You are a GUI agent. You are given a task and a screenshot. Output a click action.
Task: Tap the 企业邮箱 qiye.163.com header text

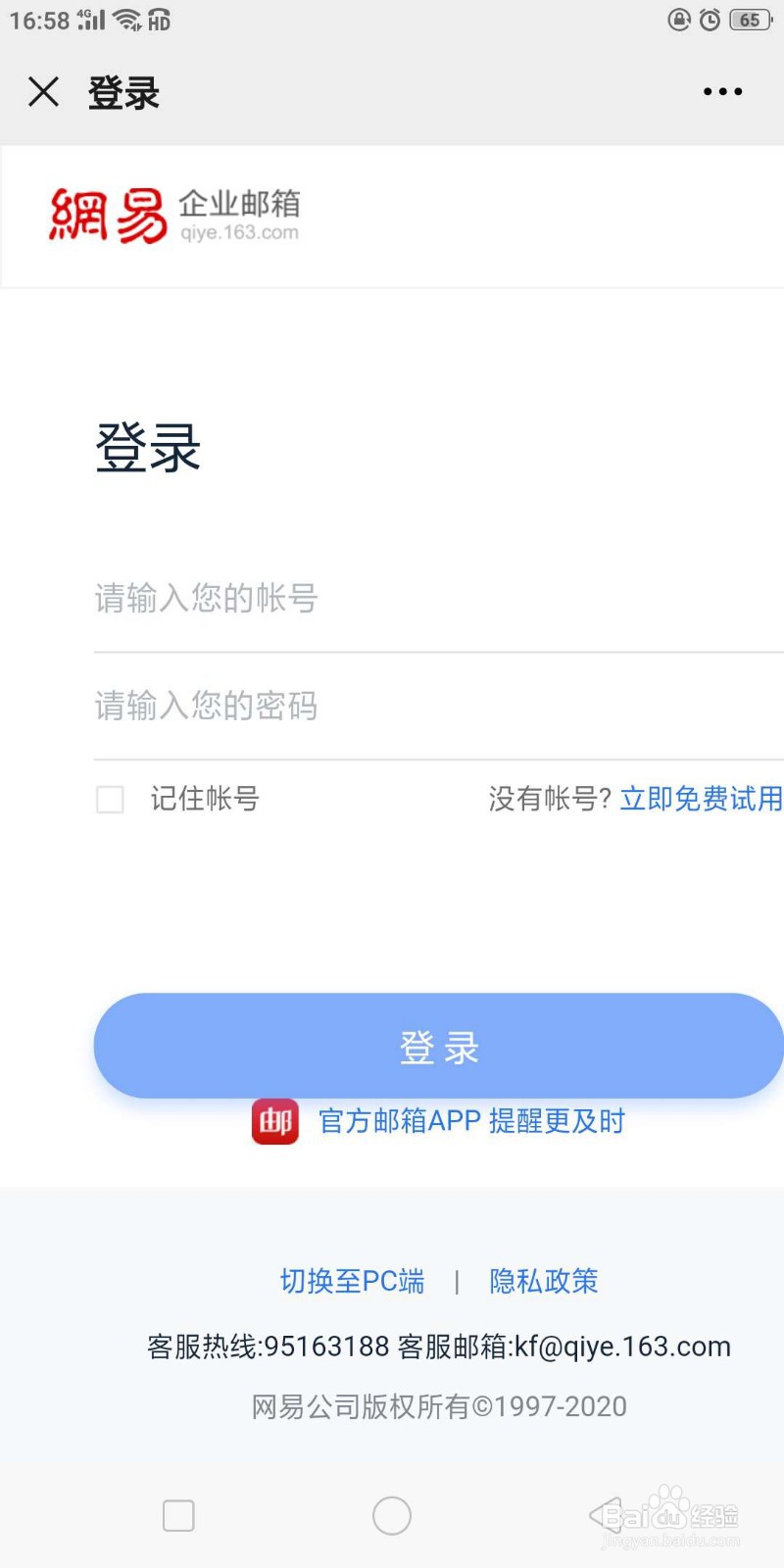pos(239,216)
